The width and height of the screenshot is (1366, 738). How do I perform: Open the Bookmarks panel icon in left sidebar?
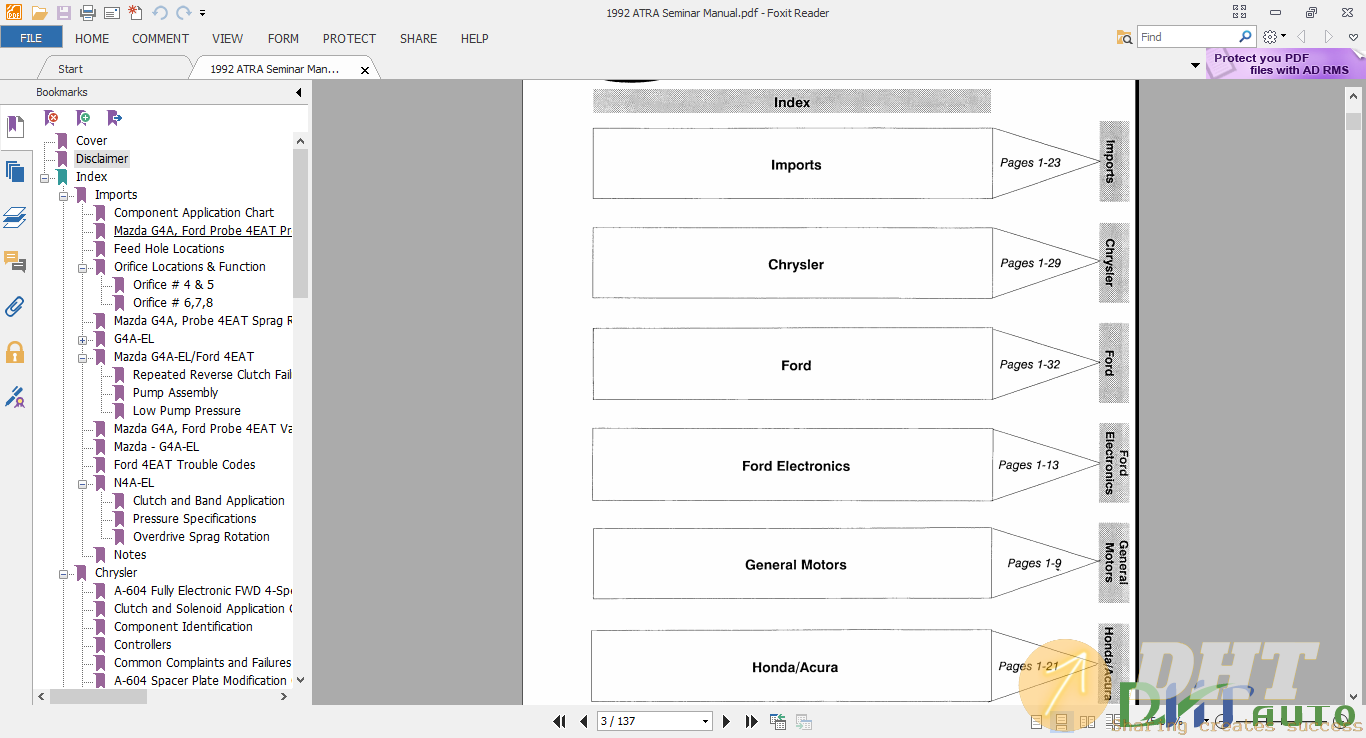(x=15, y=127)
